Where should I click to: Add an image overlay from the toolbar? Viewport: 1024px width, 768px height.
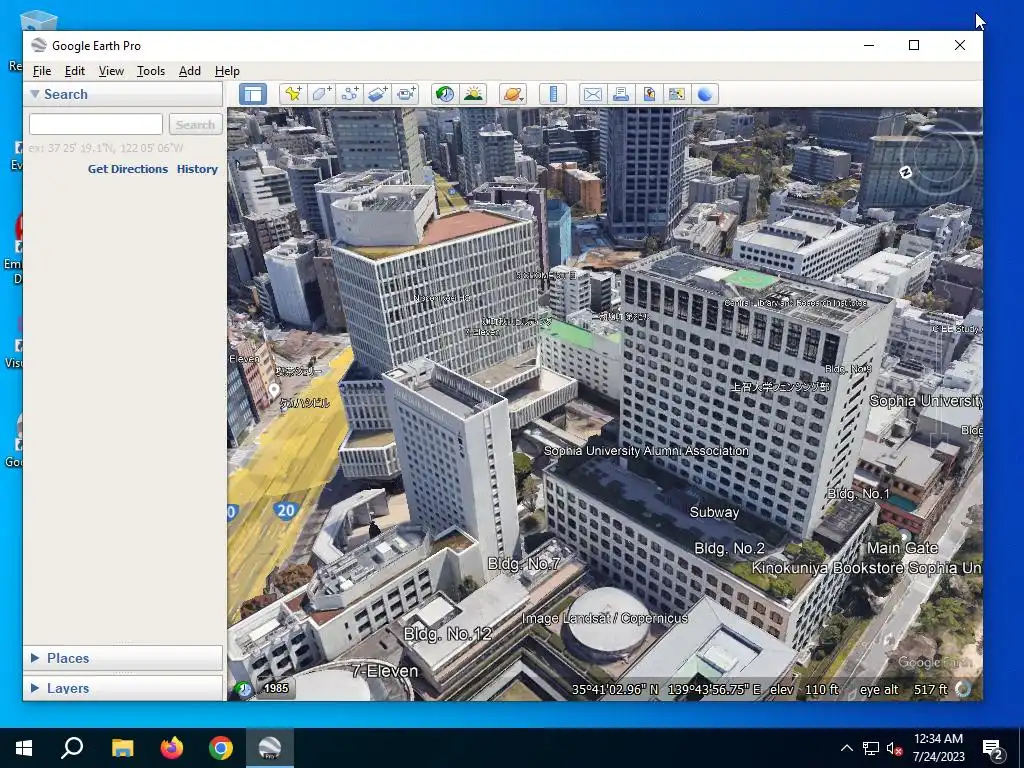point(377,94)
